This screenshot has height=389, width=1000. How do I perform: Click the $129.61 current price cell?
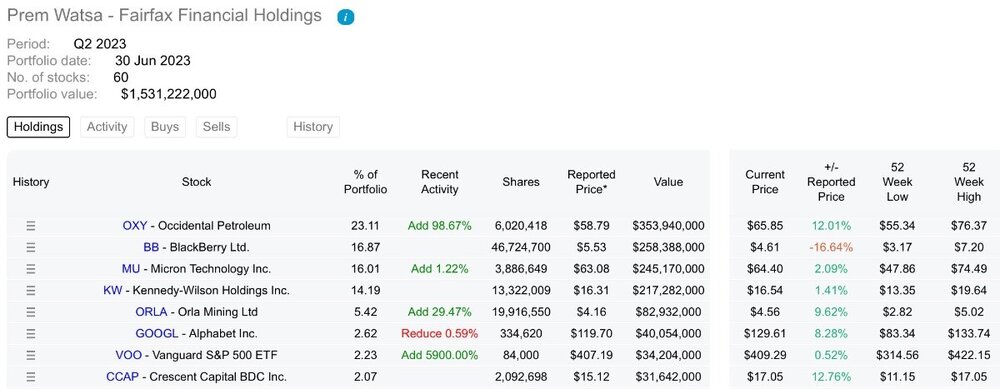click(765, 334)
